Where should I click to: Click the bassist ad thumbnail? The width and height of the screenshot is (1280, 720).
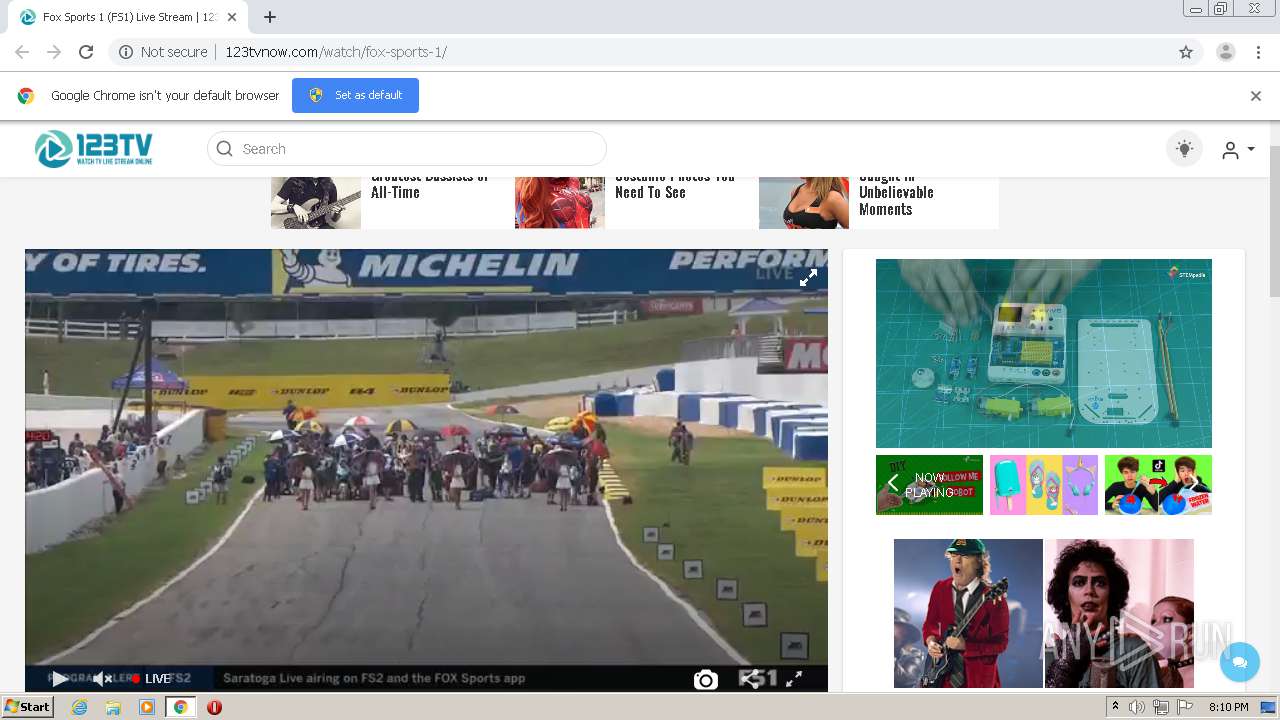pyautogui.click(x=316, y=203)
